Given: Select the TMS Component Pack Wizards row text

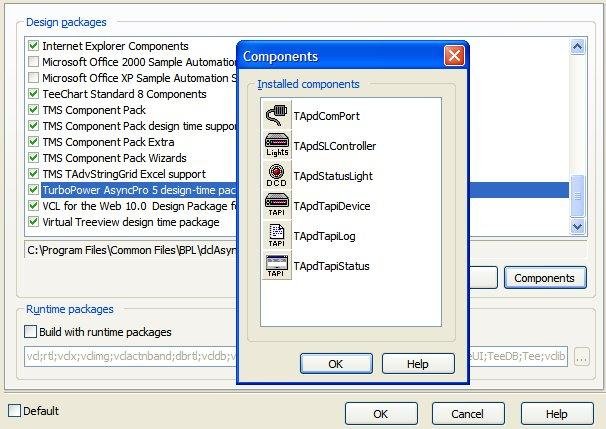Looking at the screenshot, I should 114,158.
